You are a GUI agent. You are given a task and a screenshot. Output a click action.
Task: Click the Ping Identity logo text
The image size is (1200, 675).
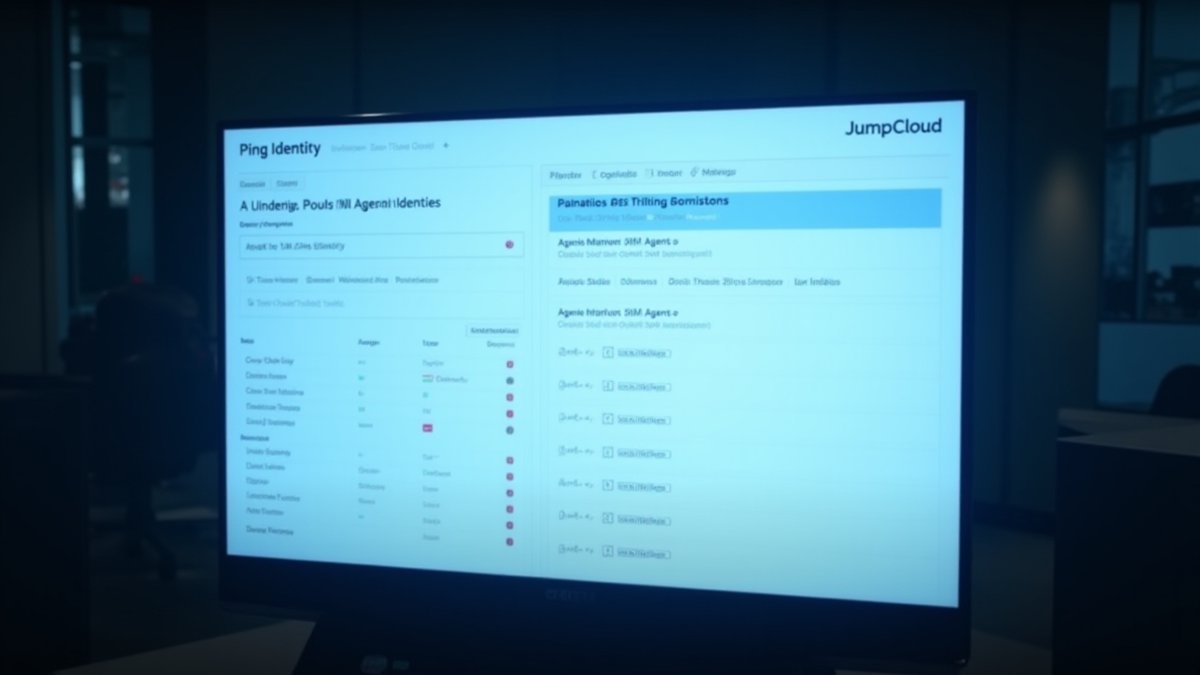point(280,149)
